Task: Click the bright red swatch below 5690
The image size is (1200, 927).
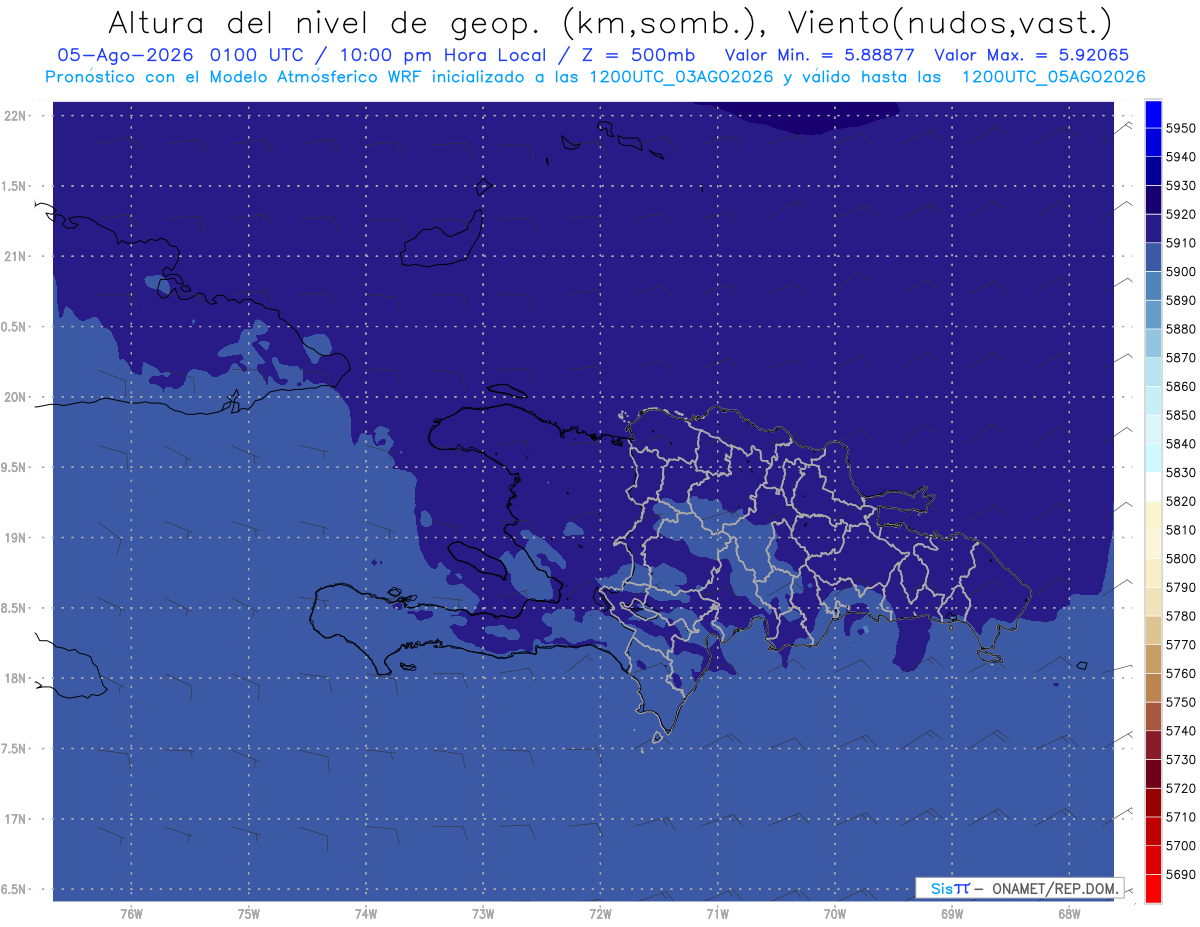Action: pos(1153,888)
